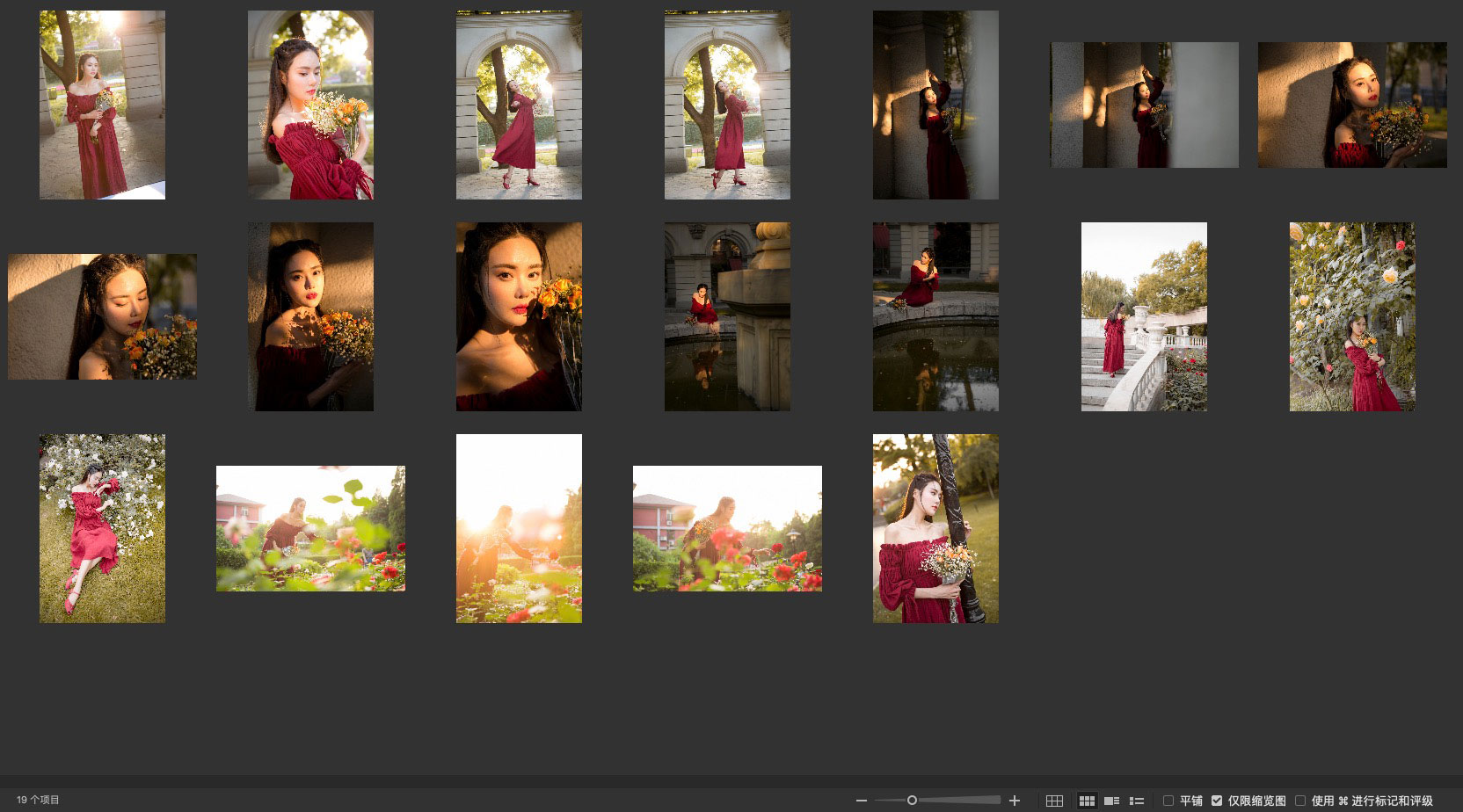Select the first thumbnail in top row
The height and width of the screenshot is (812, 1463).
click(102, 105)
